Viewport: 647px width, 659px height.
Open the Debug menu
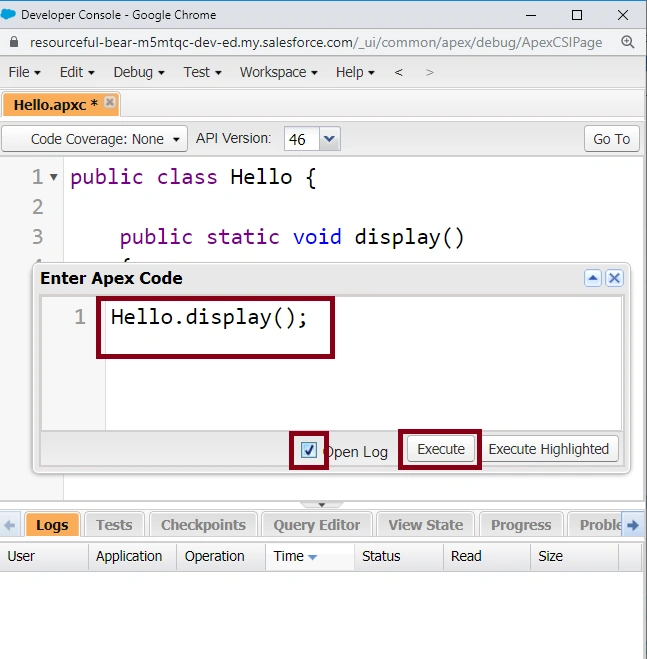(x=139, y=72)
